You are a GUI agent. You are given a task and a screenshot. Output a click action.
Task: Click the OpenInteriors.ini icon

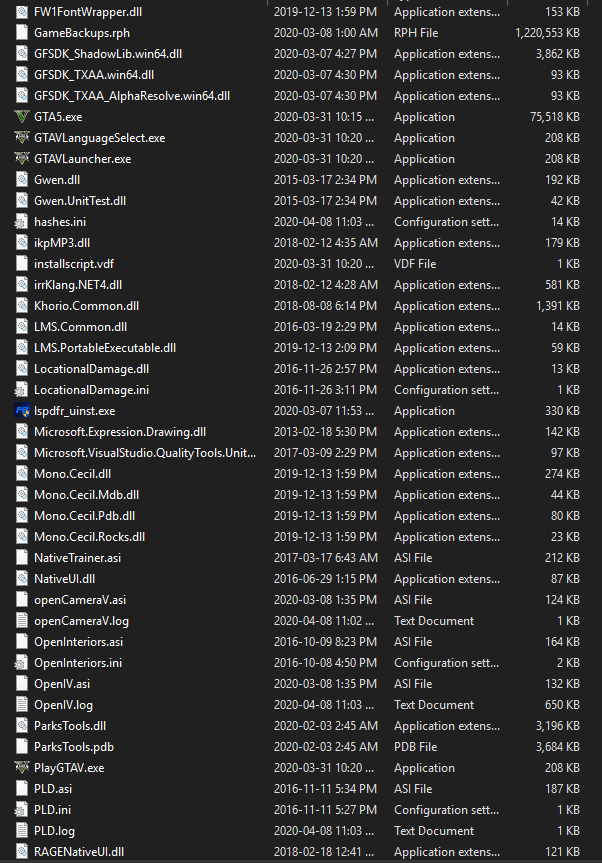click(x=21, y=663)
